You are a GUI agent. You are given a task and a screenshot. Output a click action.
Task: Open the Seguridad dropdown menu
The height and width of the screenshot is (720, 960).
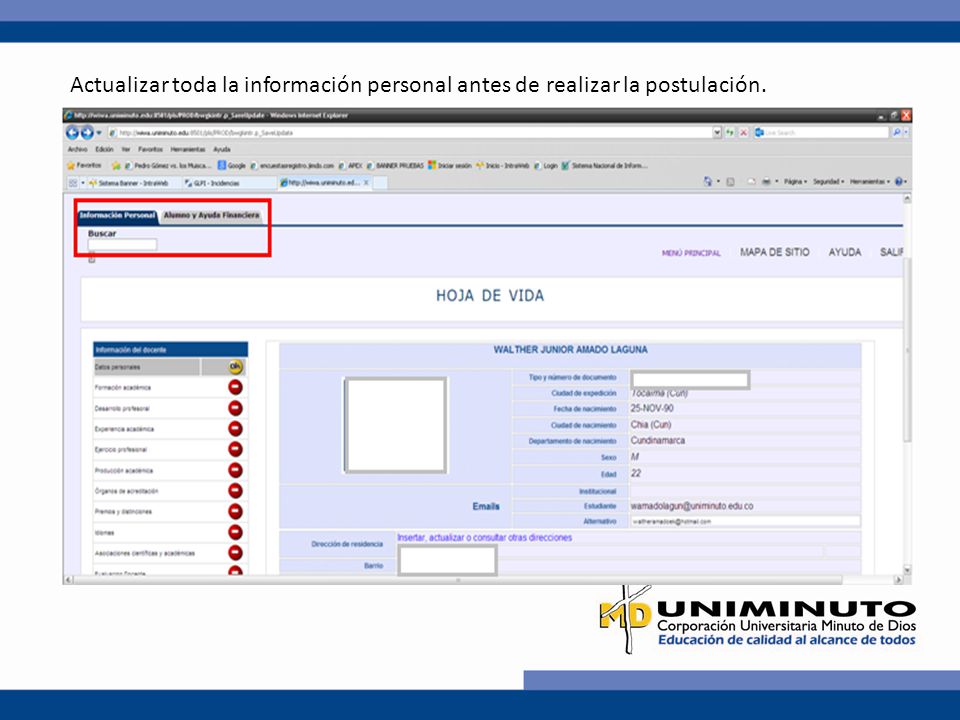click(x=828, y=182)
